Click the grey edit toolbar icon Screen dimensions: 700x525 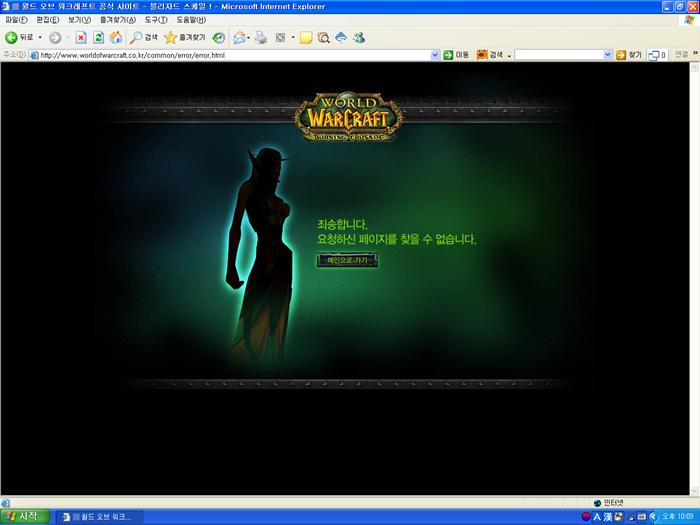point(280,38)
